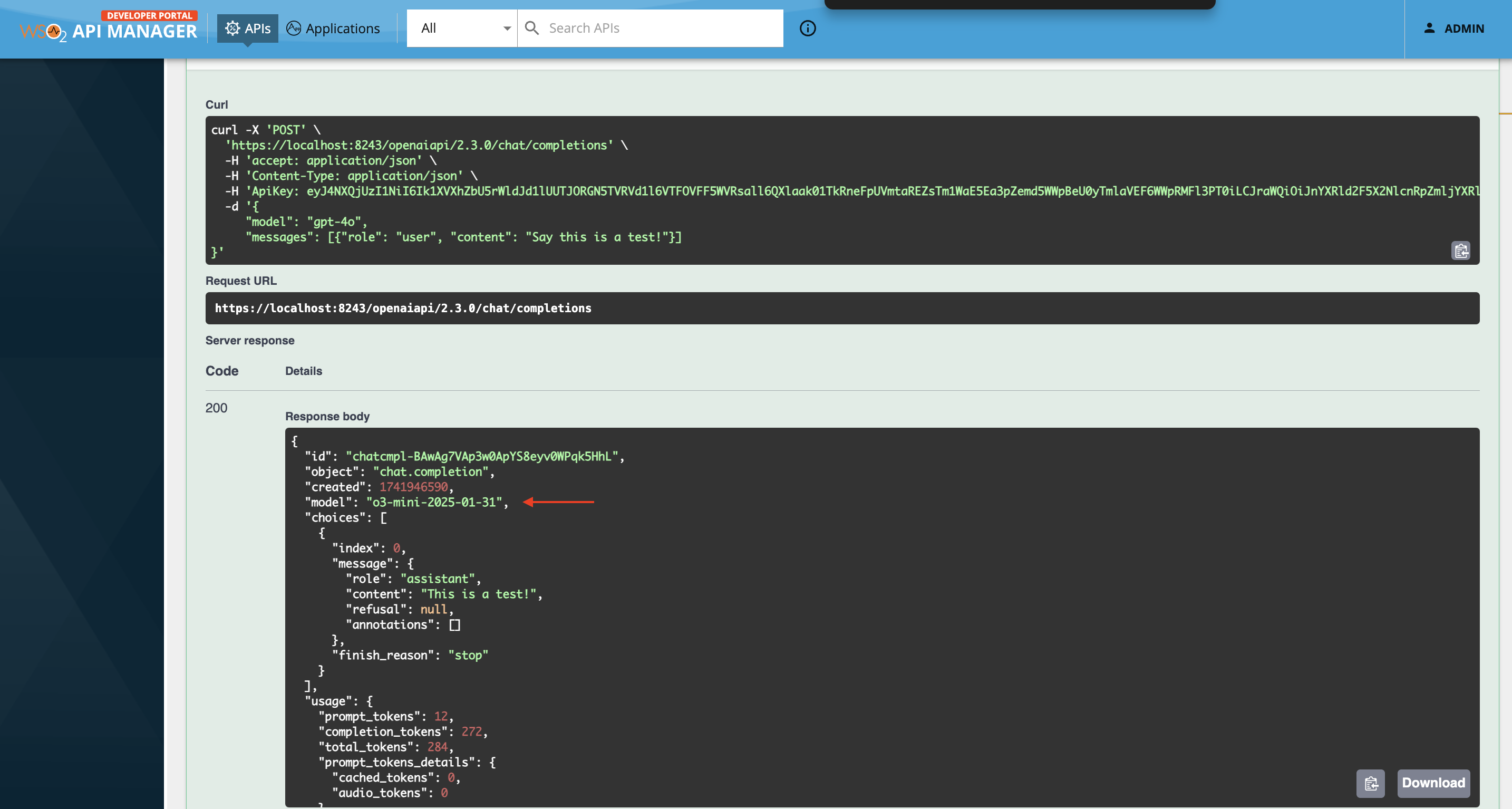
Task: Click the completion_tokens value 272
Action: [x=471, y=731]
